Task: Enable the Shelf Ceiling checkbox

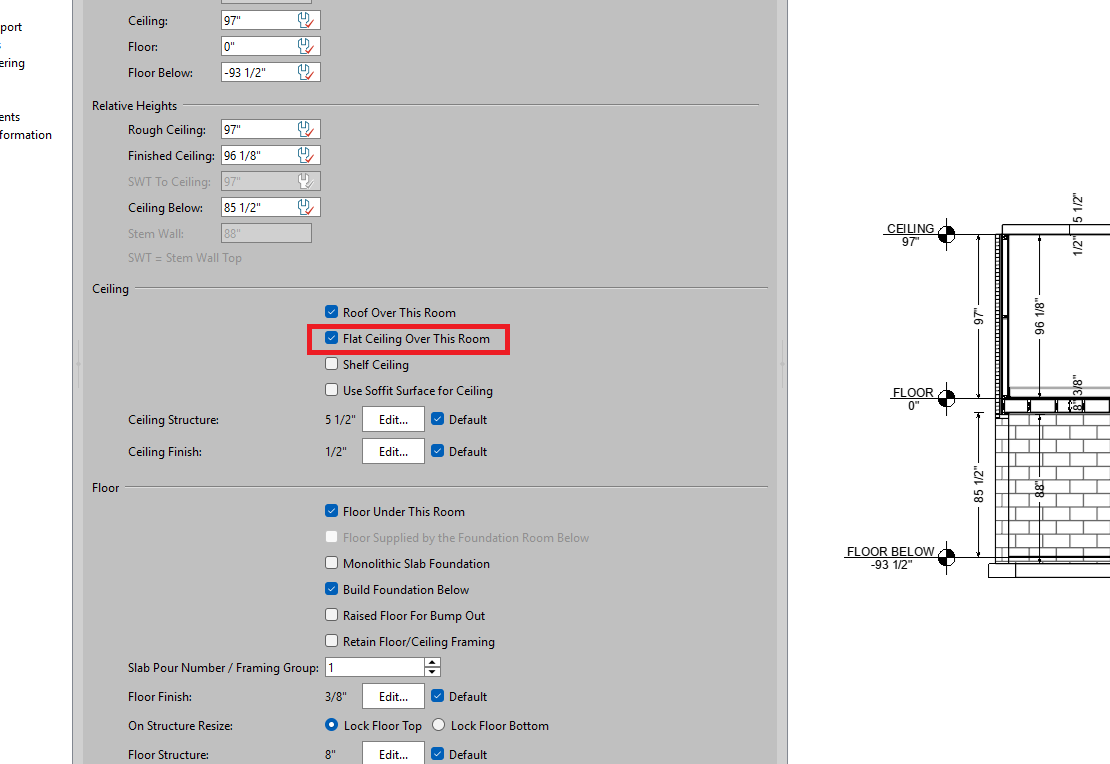Action: pos(332,365)
